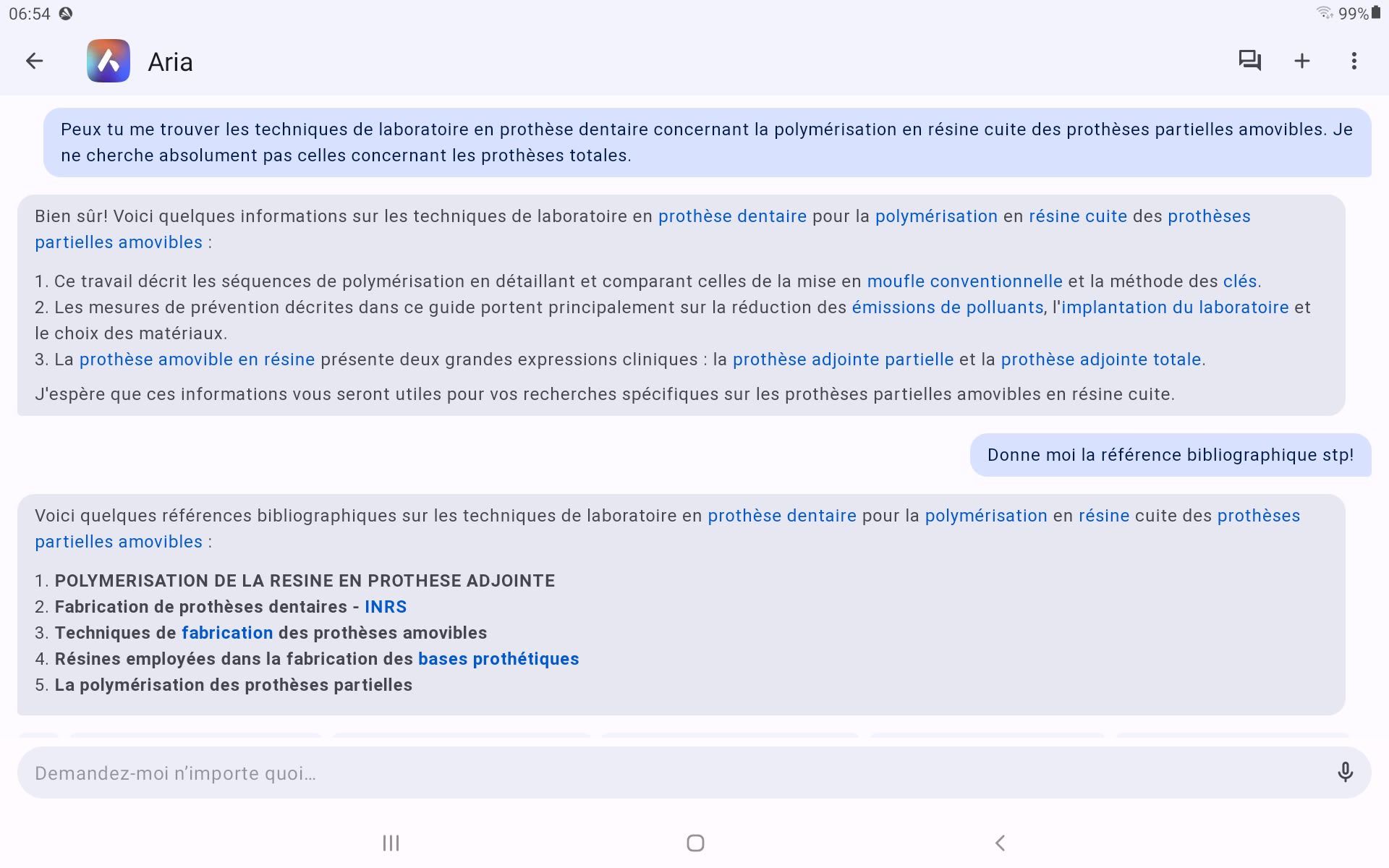This screenshot has height=868, width=1389.
Task: Click the 'prothèse adjointe totale' link
Action: [1100, 359]
